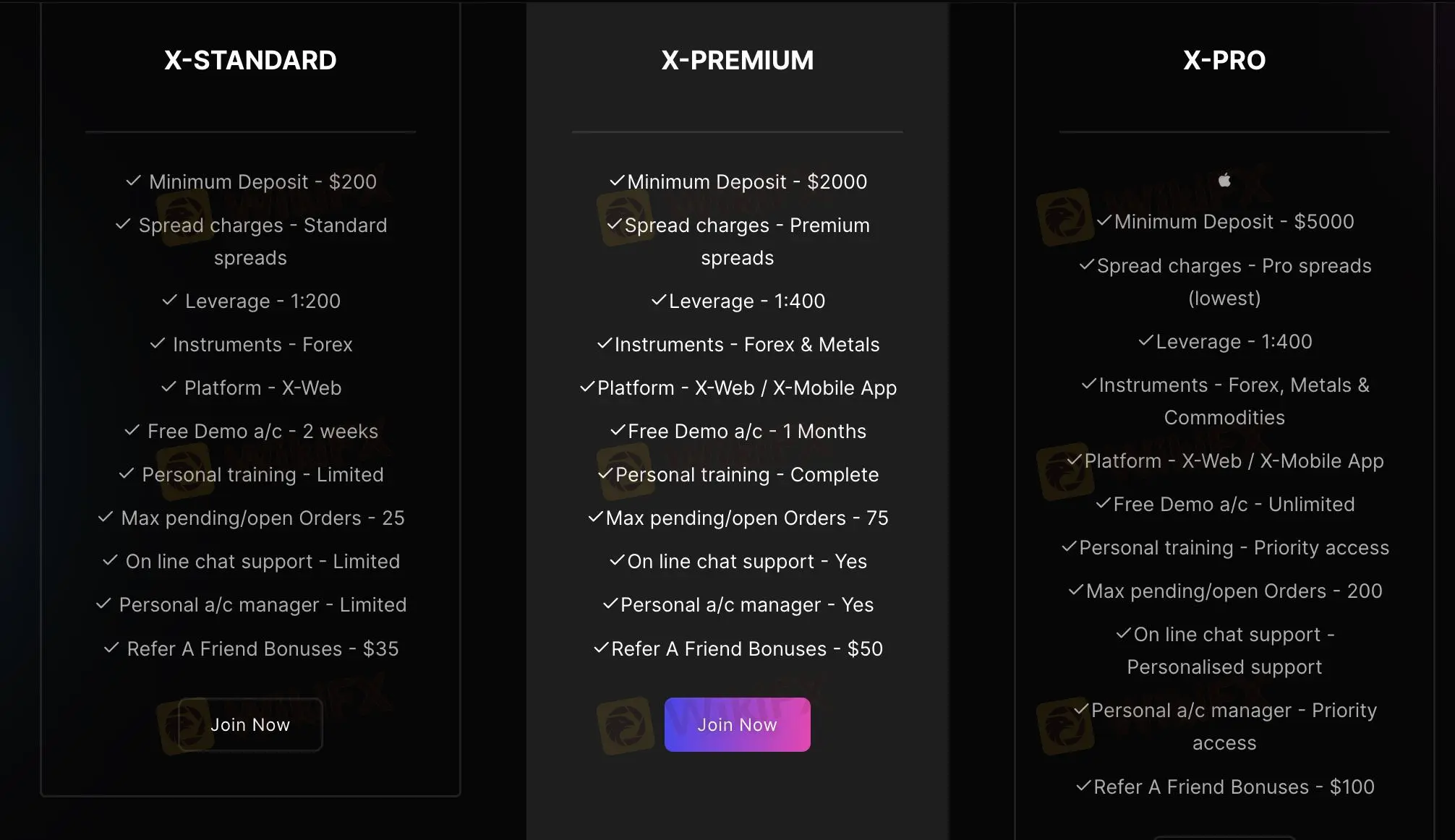
Task: Click the Minimum Deposit - $2000 text
Action: click(747, 181)
